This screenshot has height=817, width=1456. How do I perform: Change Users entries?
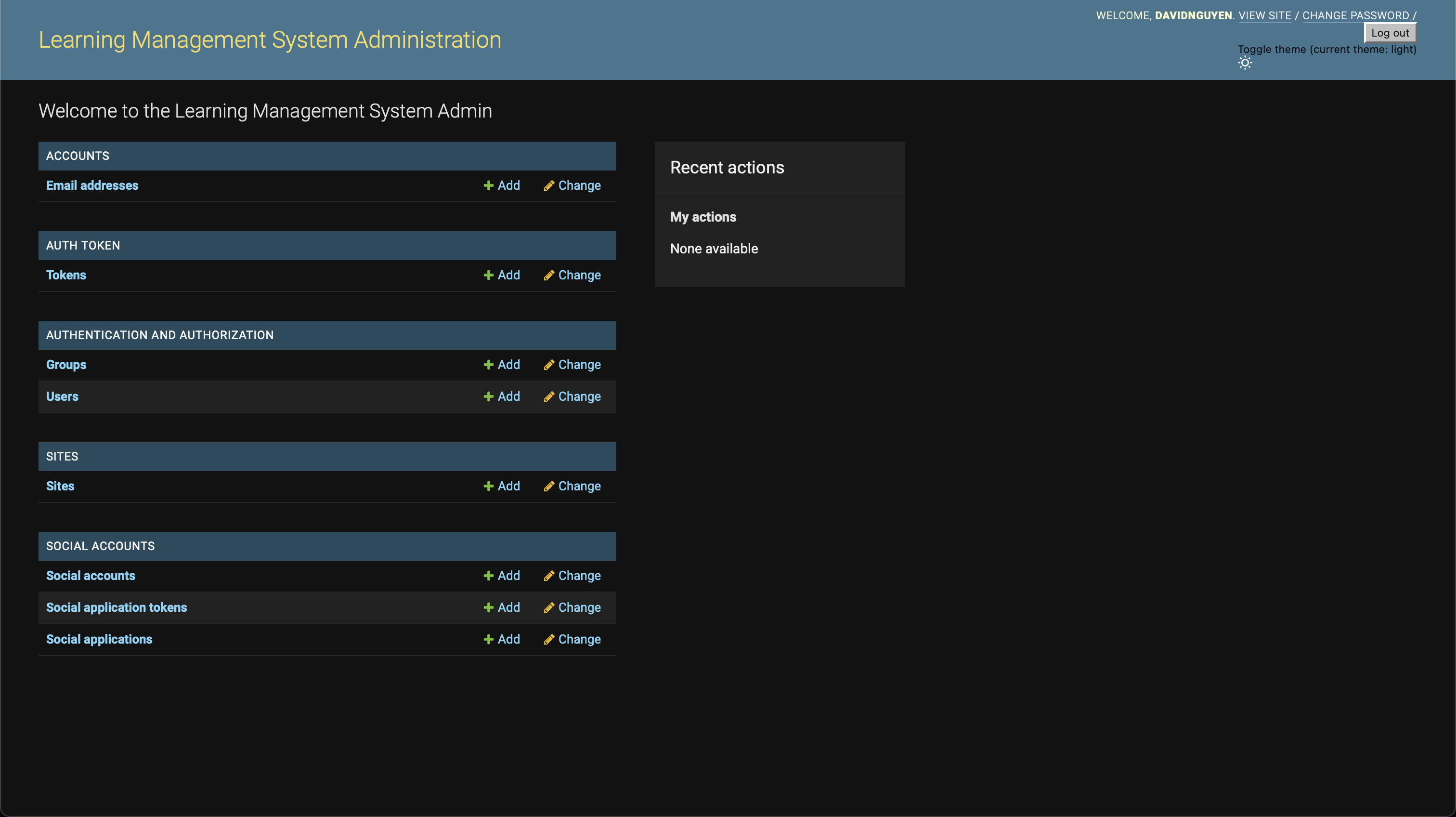tap(572, 396)
